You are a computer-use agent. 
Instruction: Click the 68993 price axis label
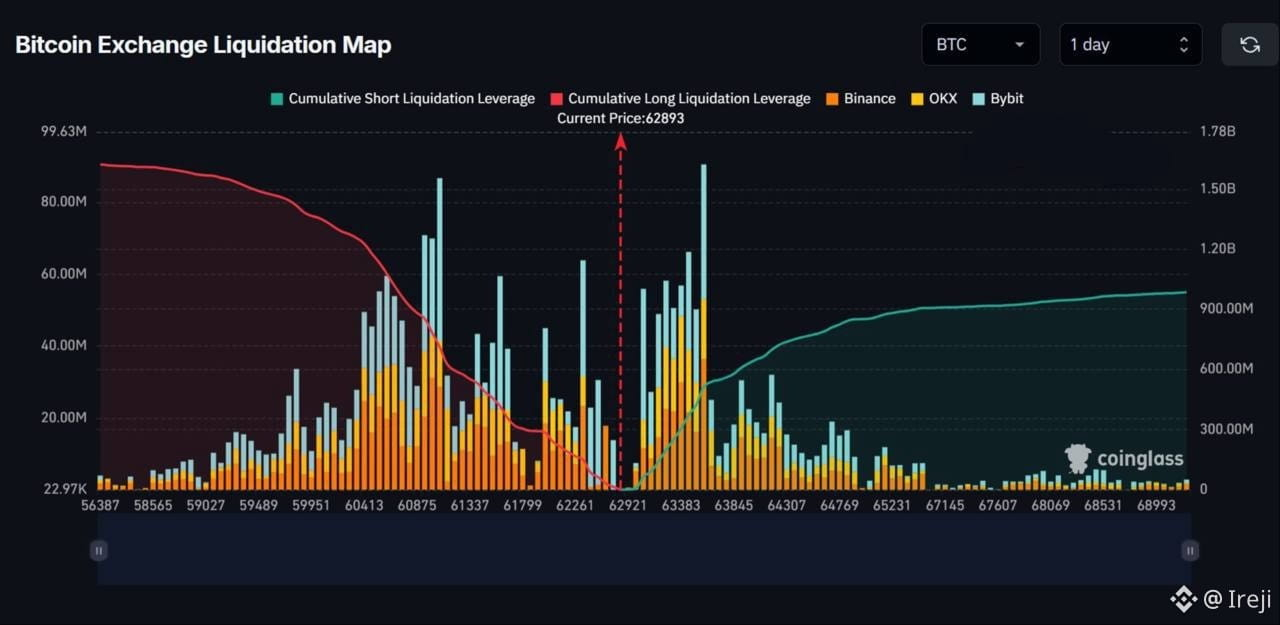click(1156, 506)
